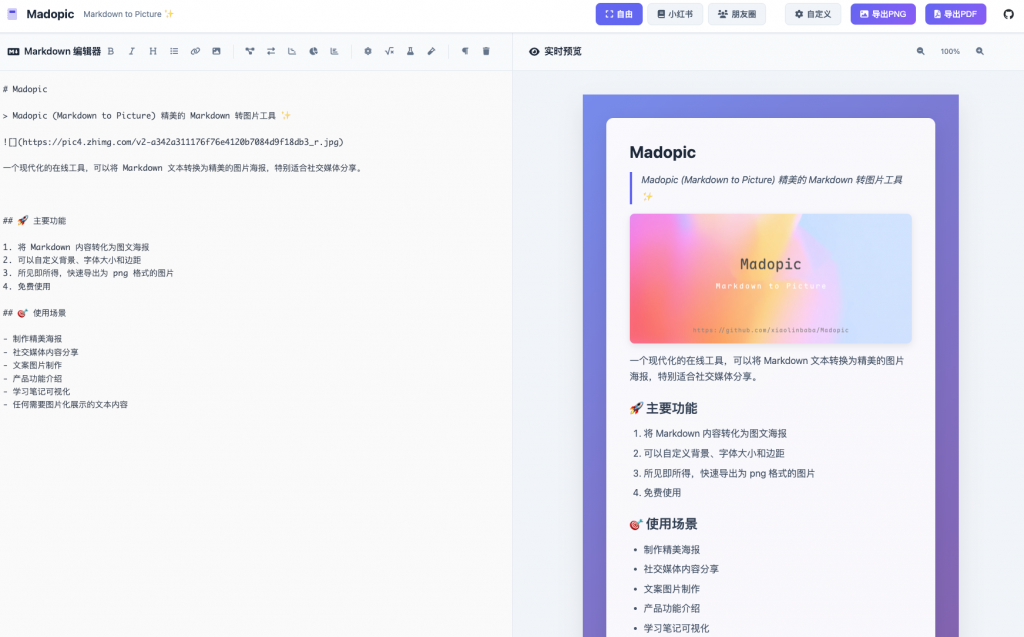The height and width of the screenshot is (637, 1024).
Task: Click editor line '- 文案图片制作'
Action: point(32,365)
